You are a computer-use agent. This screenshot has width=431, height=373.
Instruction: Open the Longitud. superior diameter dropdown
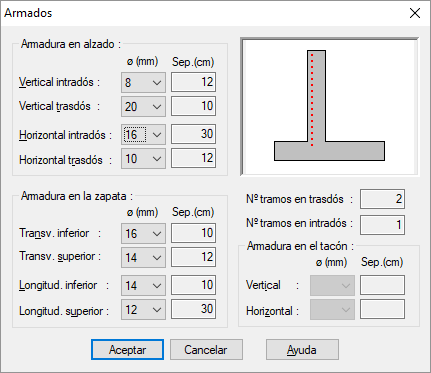[143, 310]
